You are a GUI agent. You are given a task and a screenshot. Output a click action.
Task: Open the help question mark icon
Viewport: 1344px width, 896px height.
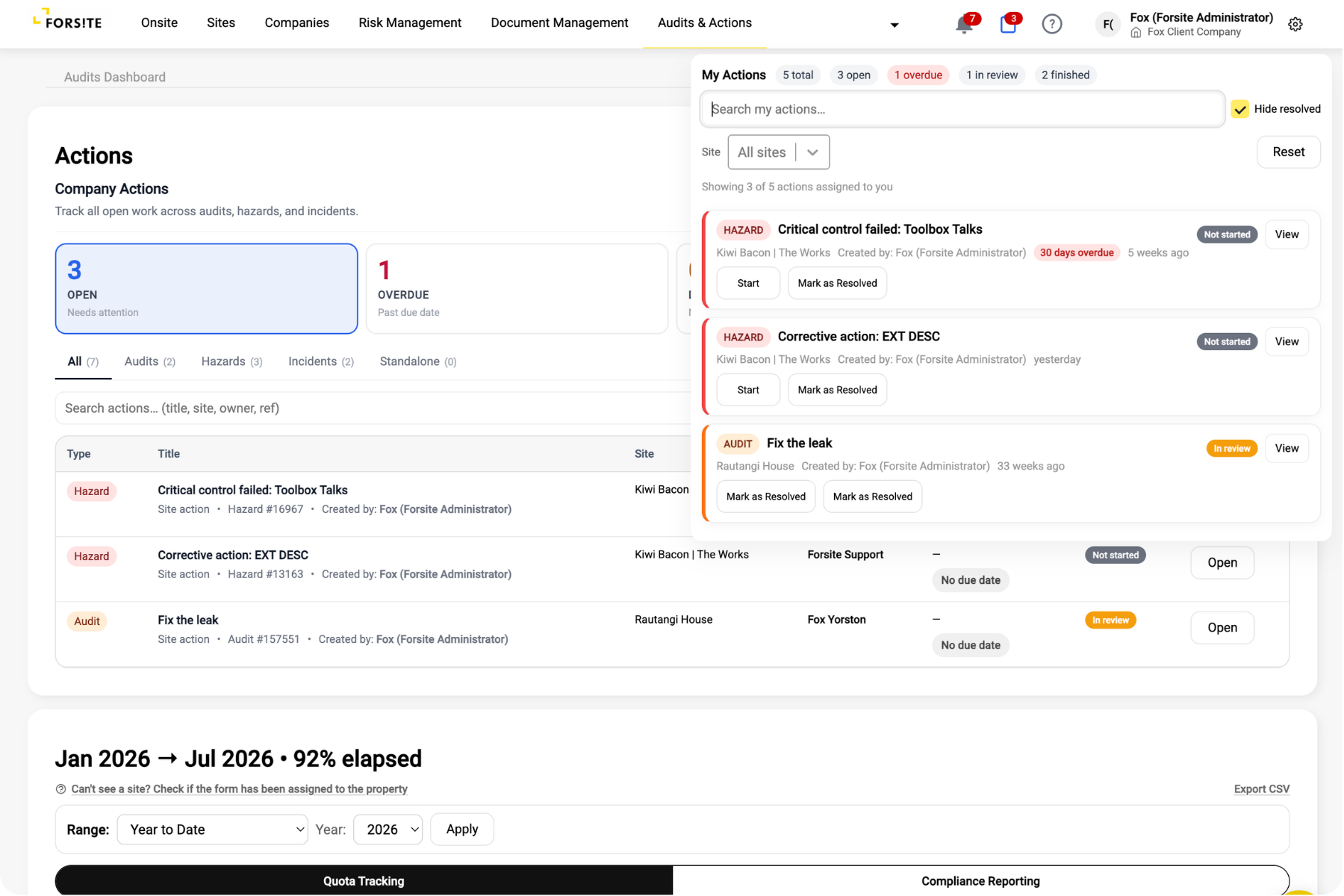tap(1051, 24)
